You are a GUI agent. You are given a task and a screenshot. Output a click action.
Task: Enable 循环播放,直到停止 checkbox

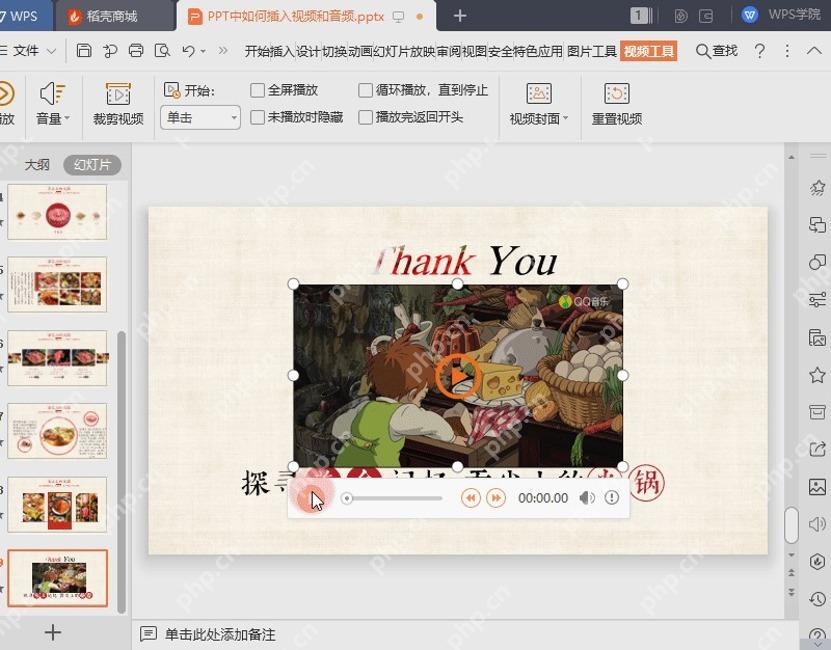click(x=366, y=90)
